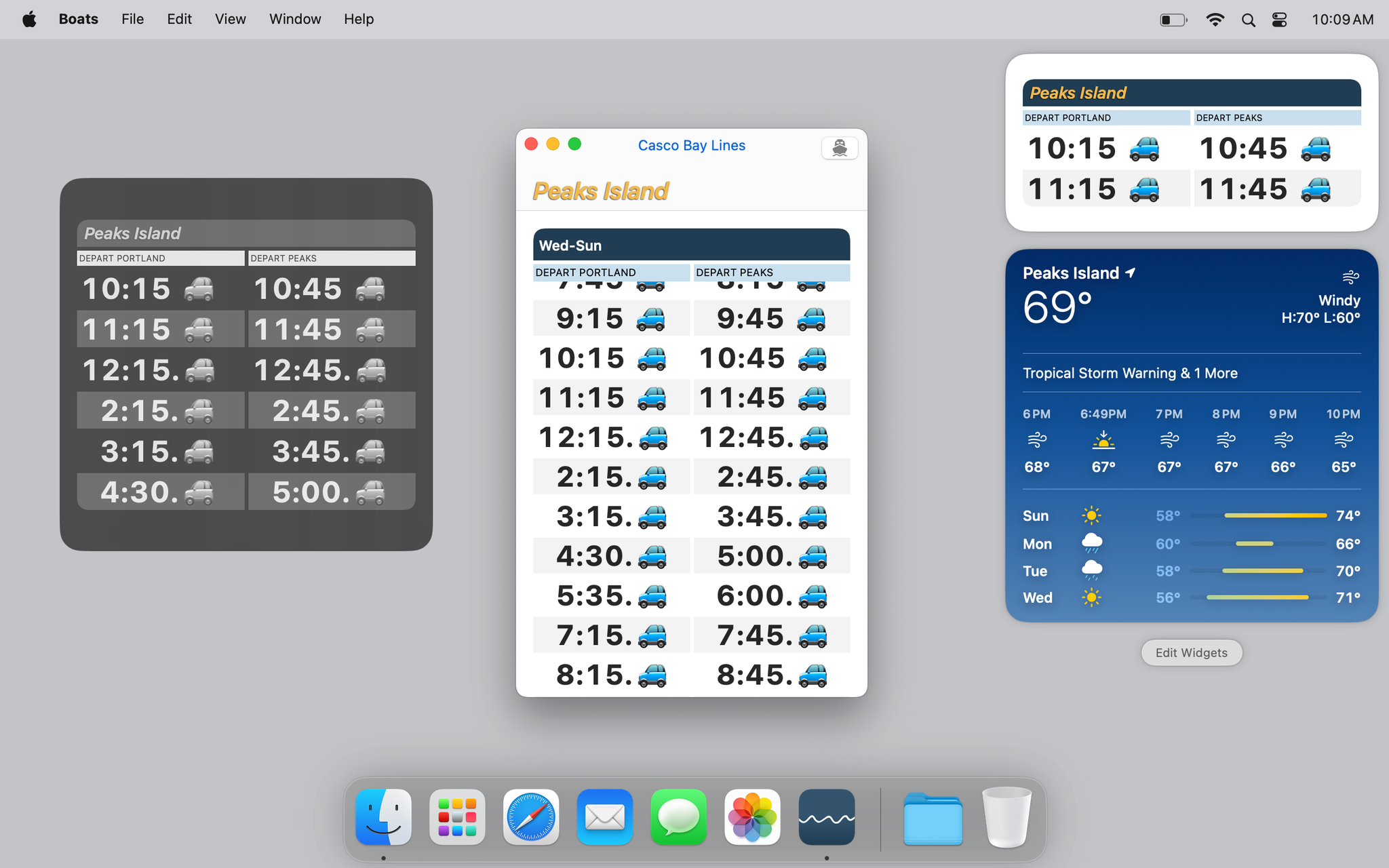Open the File menu

click(133, 19)
